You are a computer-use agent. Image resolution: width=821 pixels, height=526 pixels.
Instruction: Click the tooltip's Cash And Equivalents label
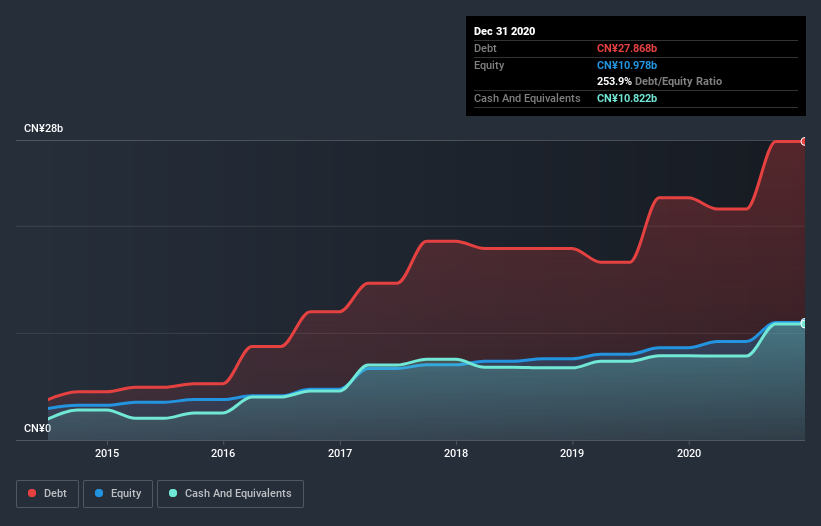(x=527, y=98)
